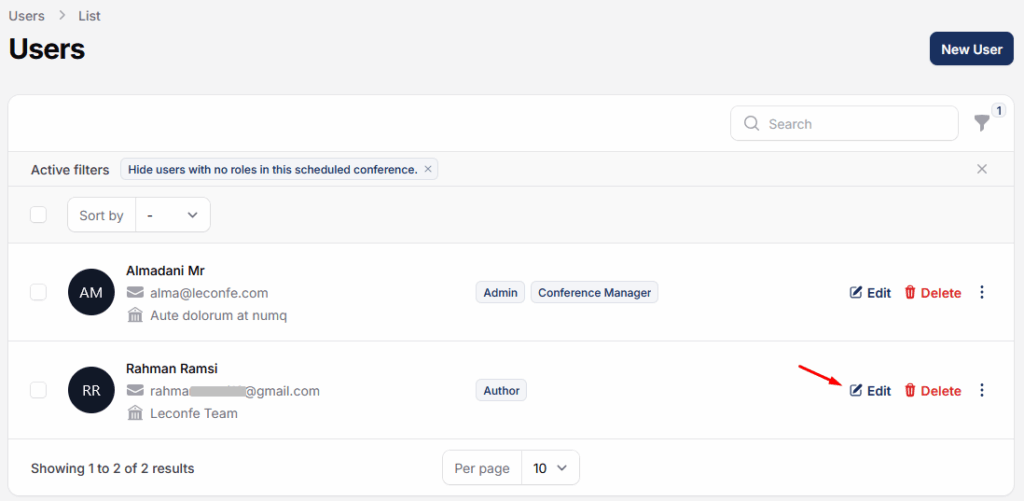Click the three-dot menu for Rahman Ramsi

(982, 390)
